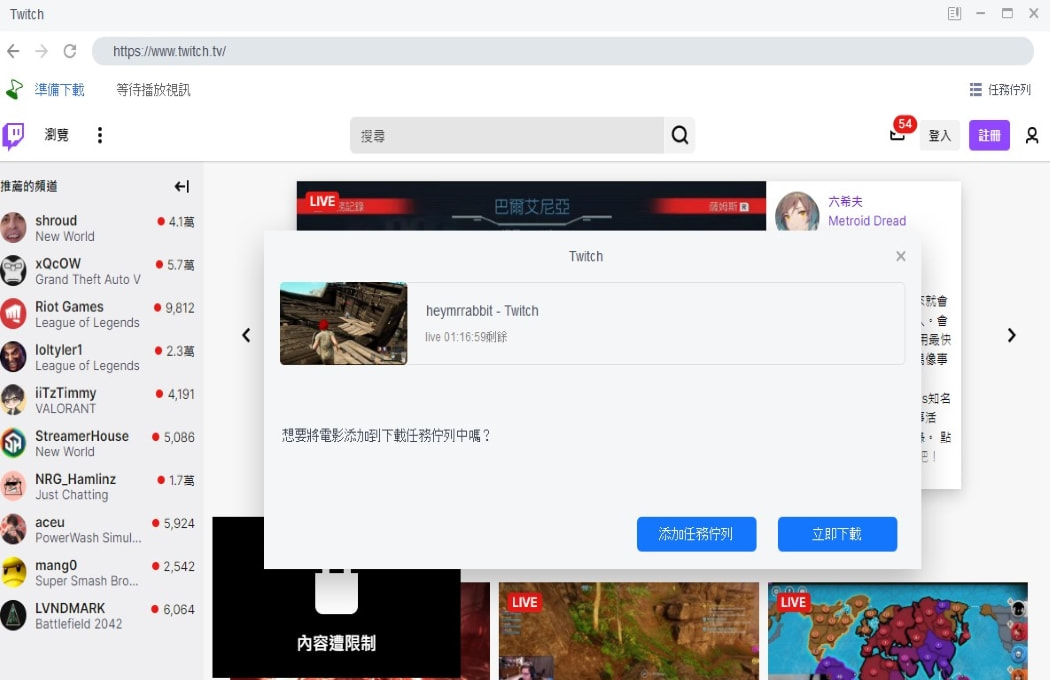Click the purple Twitch logo icon

click(x=13, y=135)
